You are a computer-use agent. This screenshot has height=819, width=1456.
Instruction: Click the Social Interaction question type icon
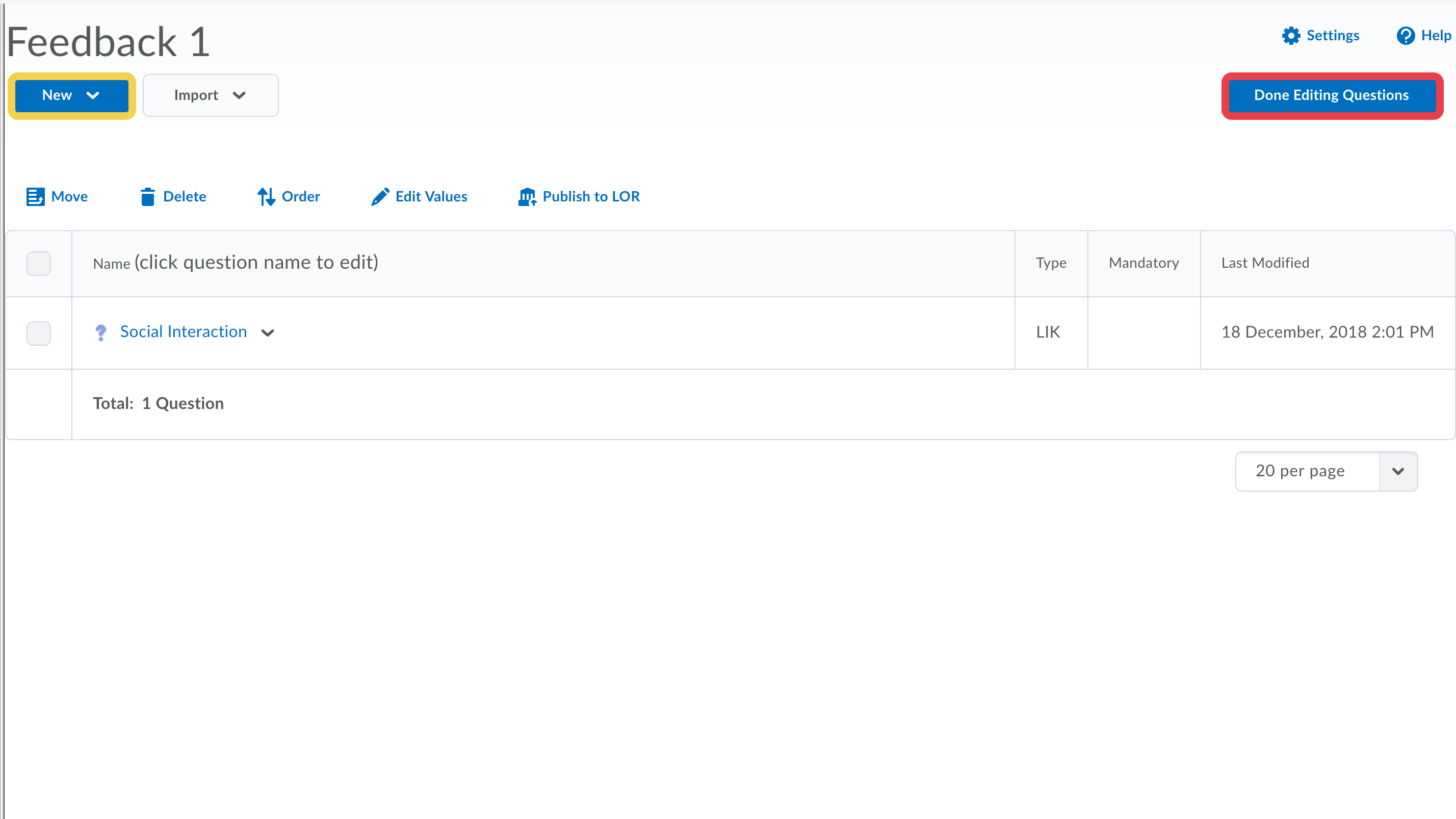point(101,332)
